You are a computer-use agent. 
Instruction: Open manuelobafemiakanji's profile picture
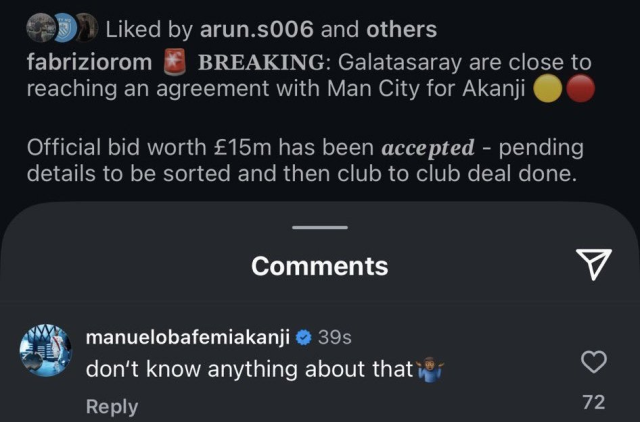[x=44, y=352]
